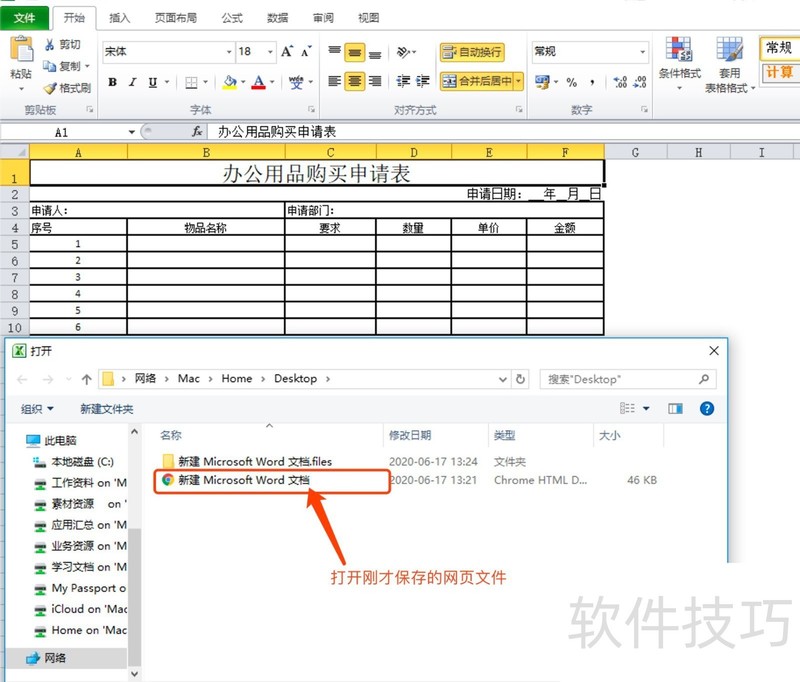Image resolution: width=800 pixels, height=682 pixels.
Task: Click the search "Desktop" field
Action: [628, 379]
